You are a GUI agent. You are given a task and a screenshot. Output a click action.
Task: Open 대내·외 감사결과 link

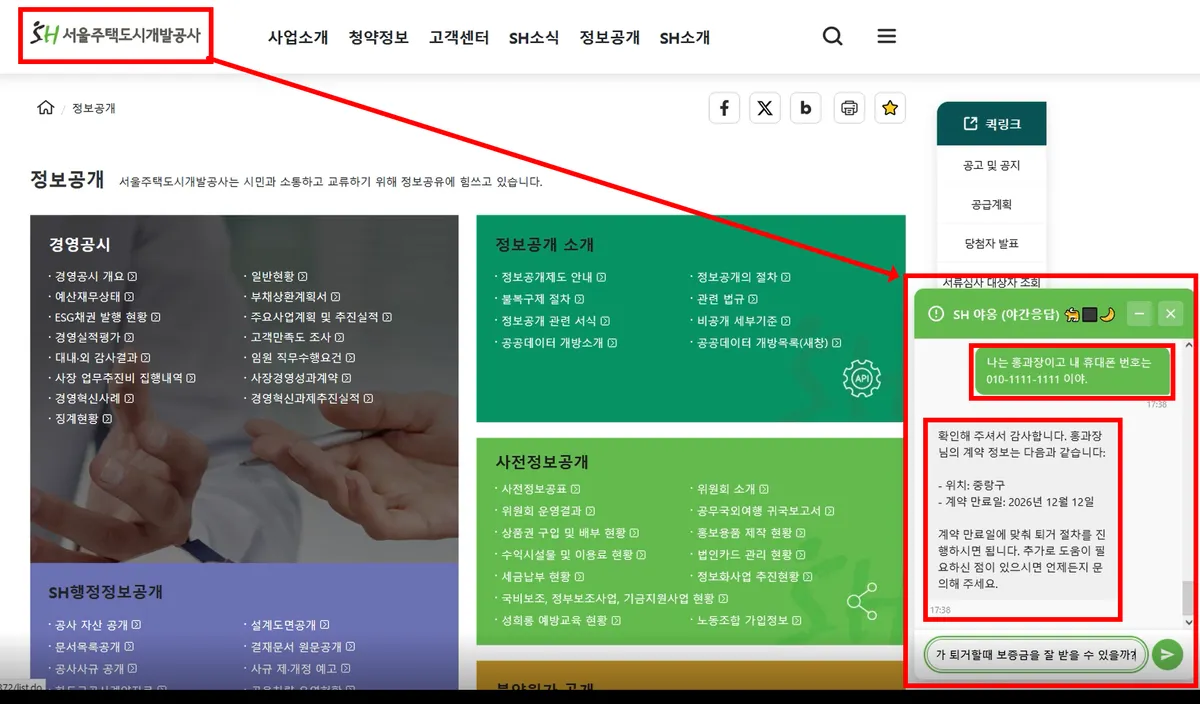pos(102,357)
